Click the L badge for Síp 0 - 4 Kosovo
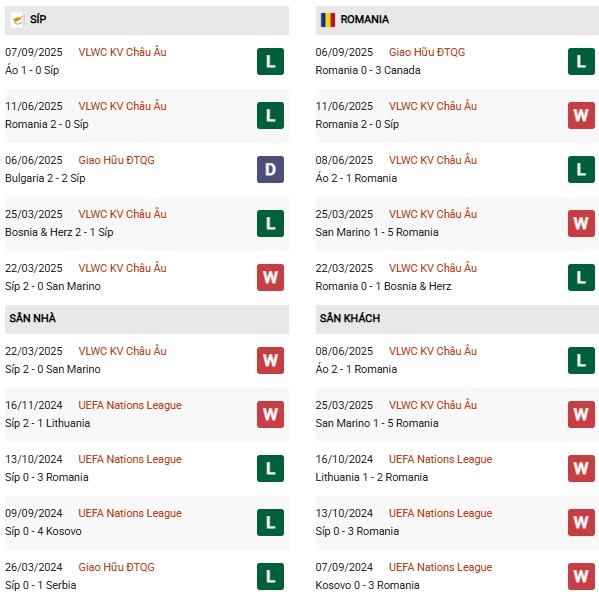The height and width of the screenshot is (600, 599). click(x=270, y=522)
